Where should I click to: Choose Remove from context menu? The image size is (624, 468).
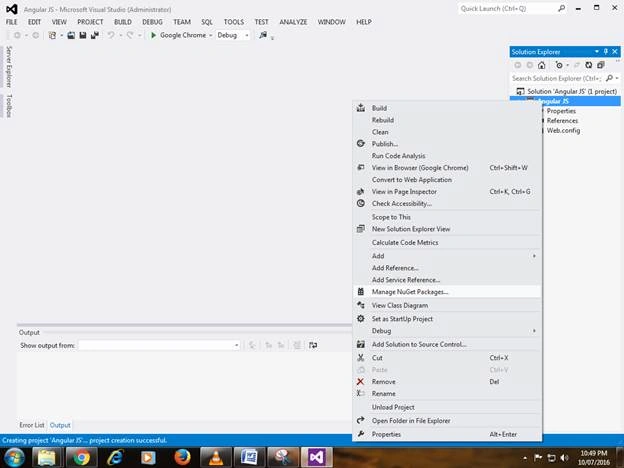tap(447, 382)
